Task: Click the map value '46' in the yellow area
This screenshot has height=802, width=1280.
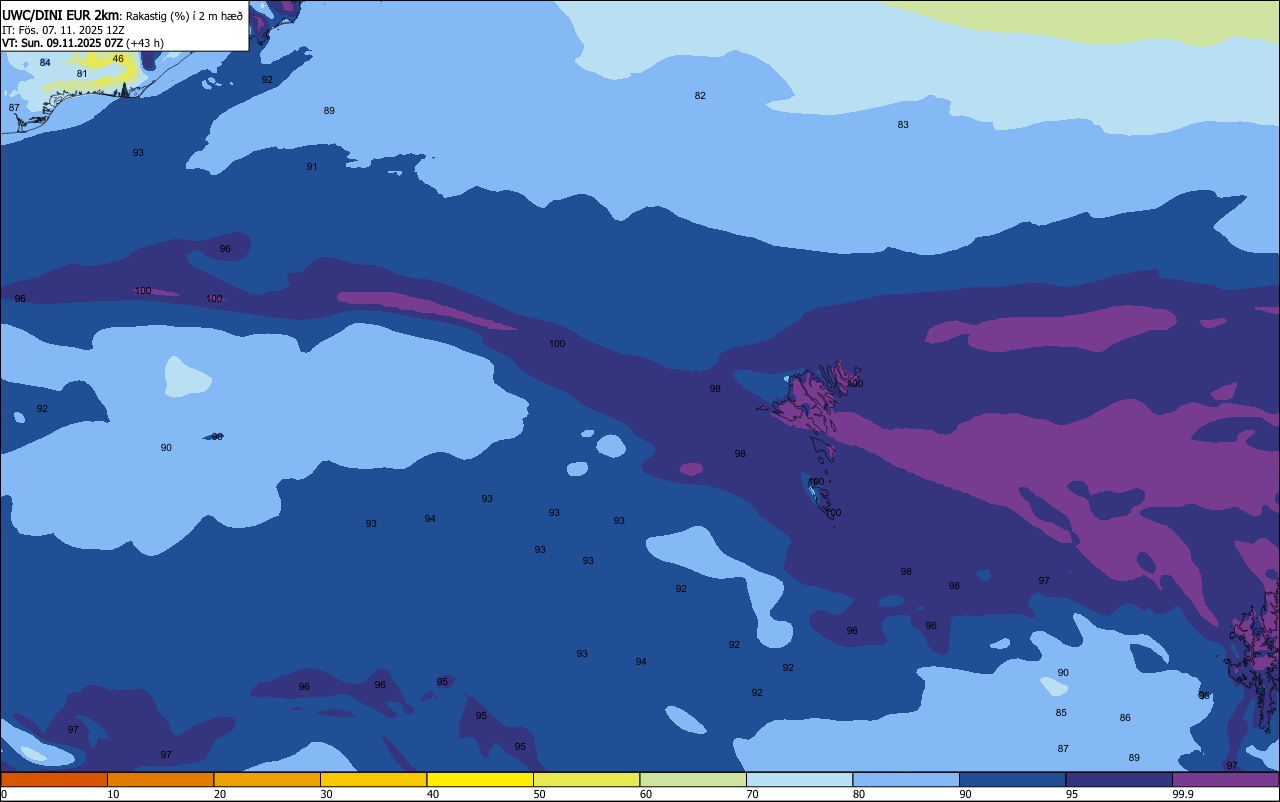Action: pyautogui.click(x=118, y=59)
